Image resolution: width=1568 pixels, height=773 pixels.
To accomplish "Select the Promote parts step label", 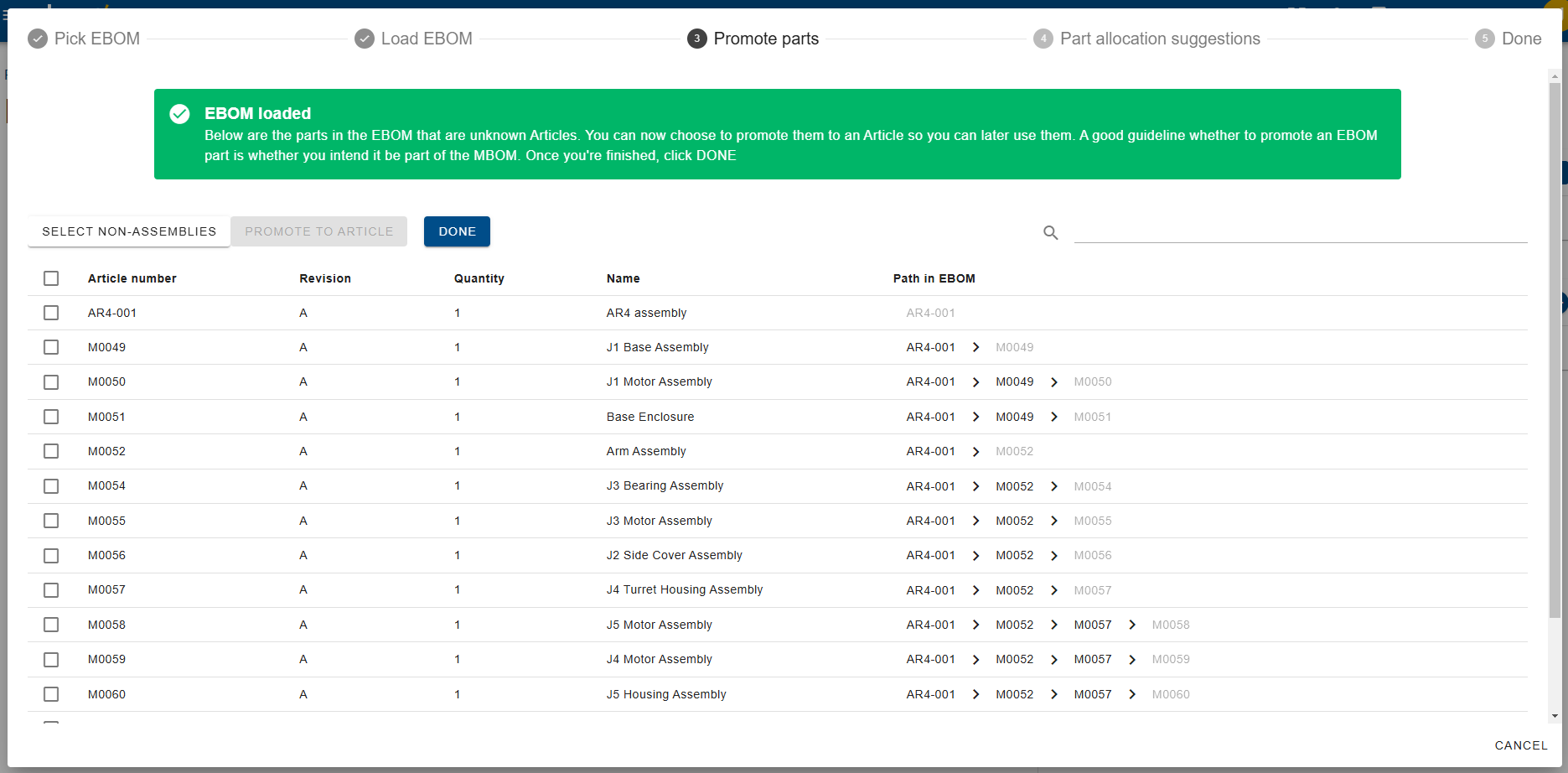I will (766, 39).
